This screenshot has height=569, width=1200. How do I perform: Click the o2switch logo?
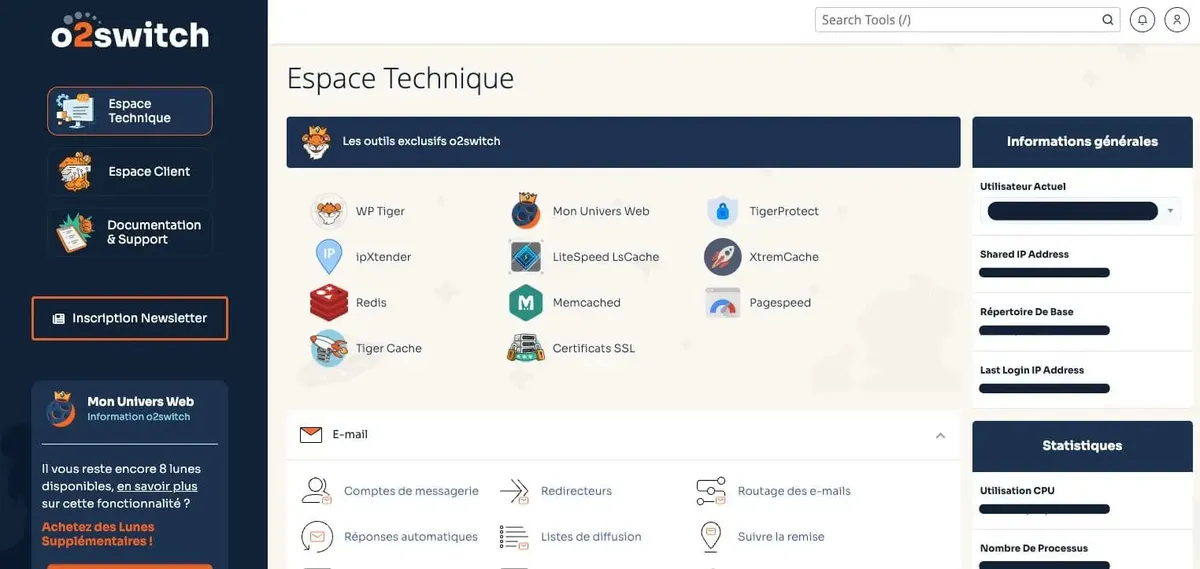(130, 31)
